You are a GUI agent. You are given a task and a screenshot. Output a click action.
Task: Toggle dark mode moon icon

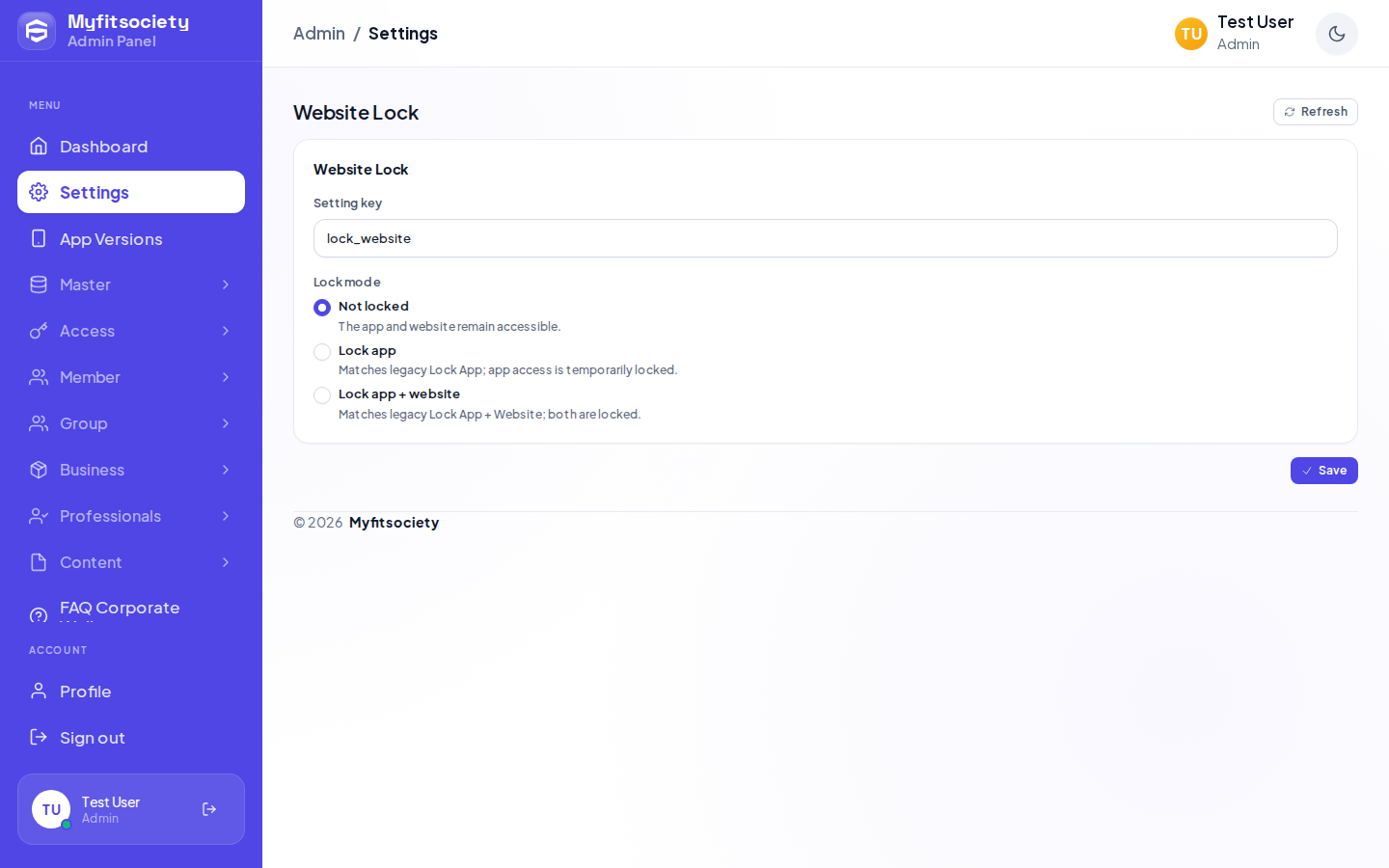click(1337, 34)
